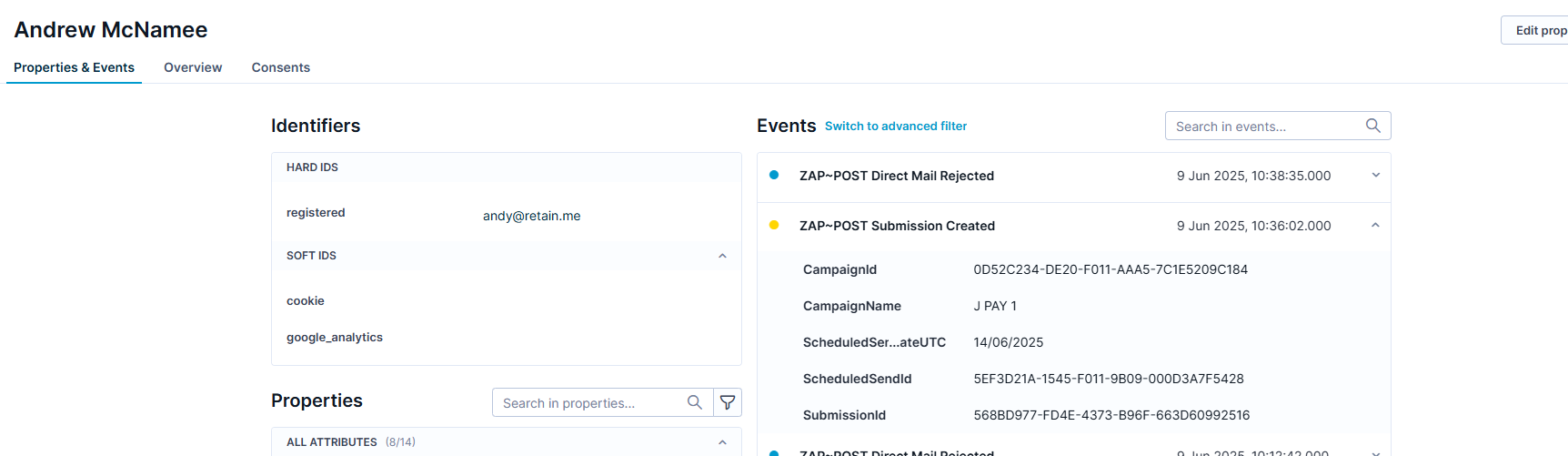
Task: Focus the Search in properties field
Action: (587, 403)
